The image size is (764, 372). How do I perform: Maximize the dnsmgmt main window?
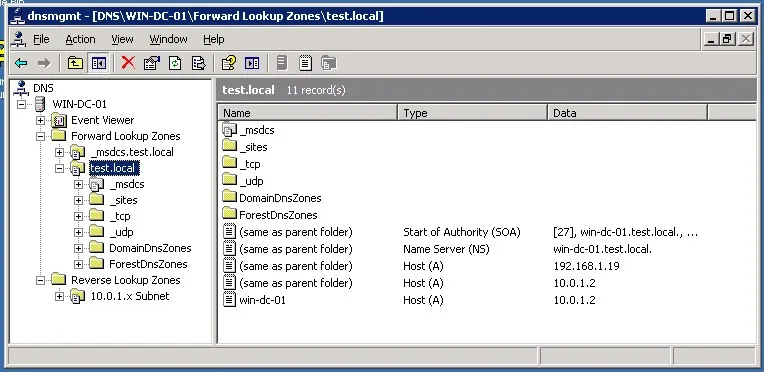[x=729, y=16]
